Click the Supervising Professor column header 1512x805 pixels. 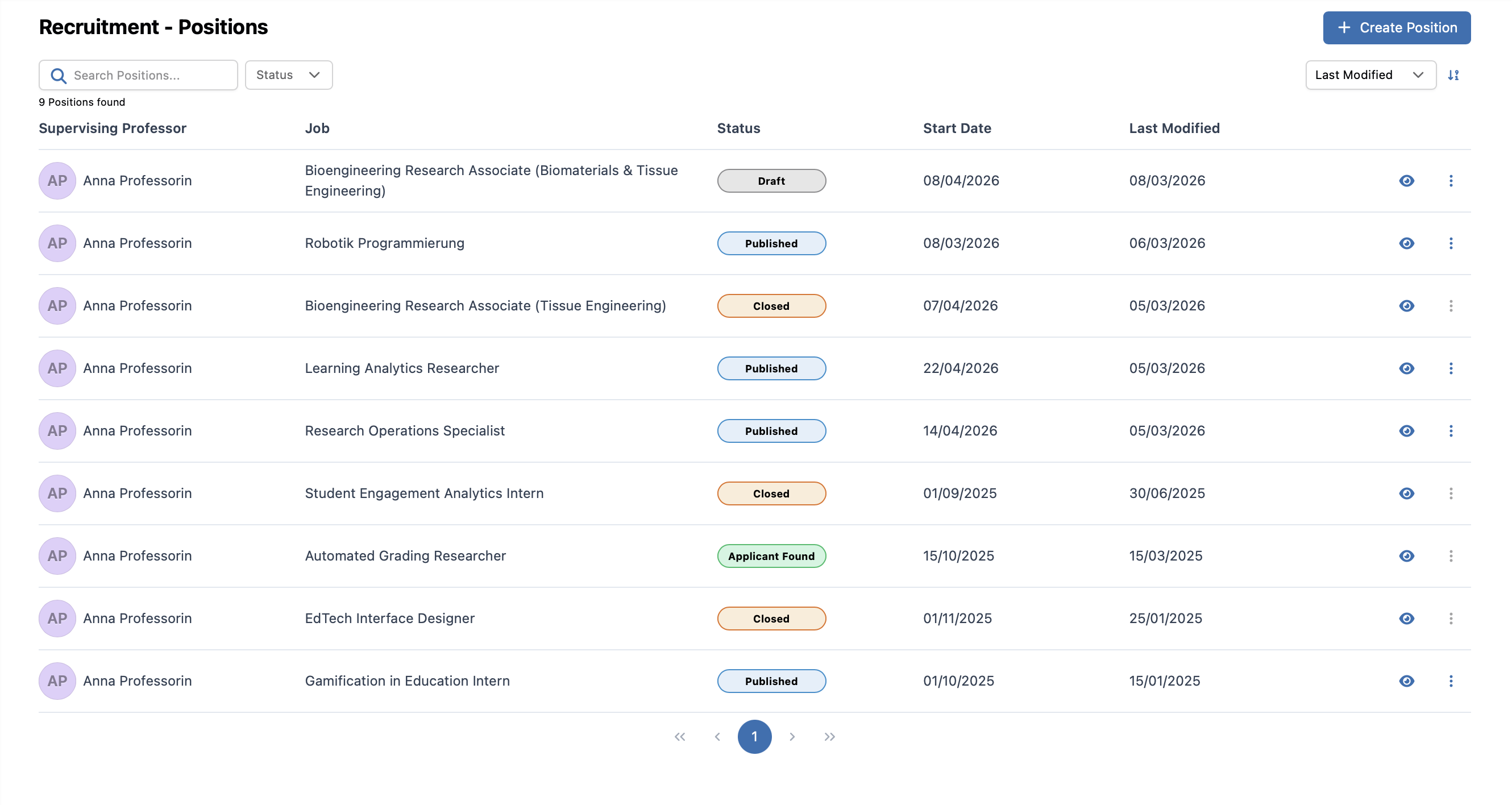click(112, 128)
